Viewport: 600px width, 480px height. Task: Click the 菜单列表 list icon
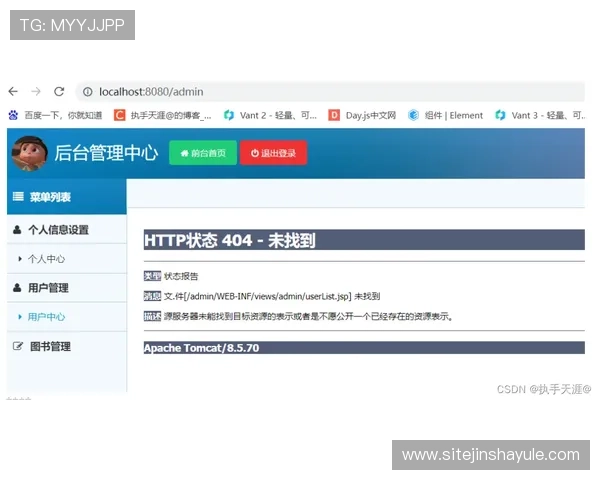click(x=18, y=197)
